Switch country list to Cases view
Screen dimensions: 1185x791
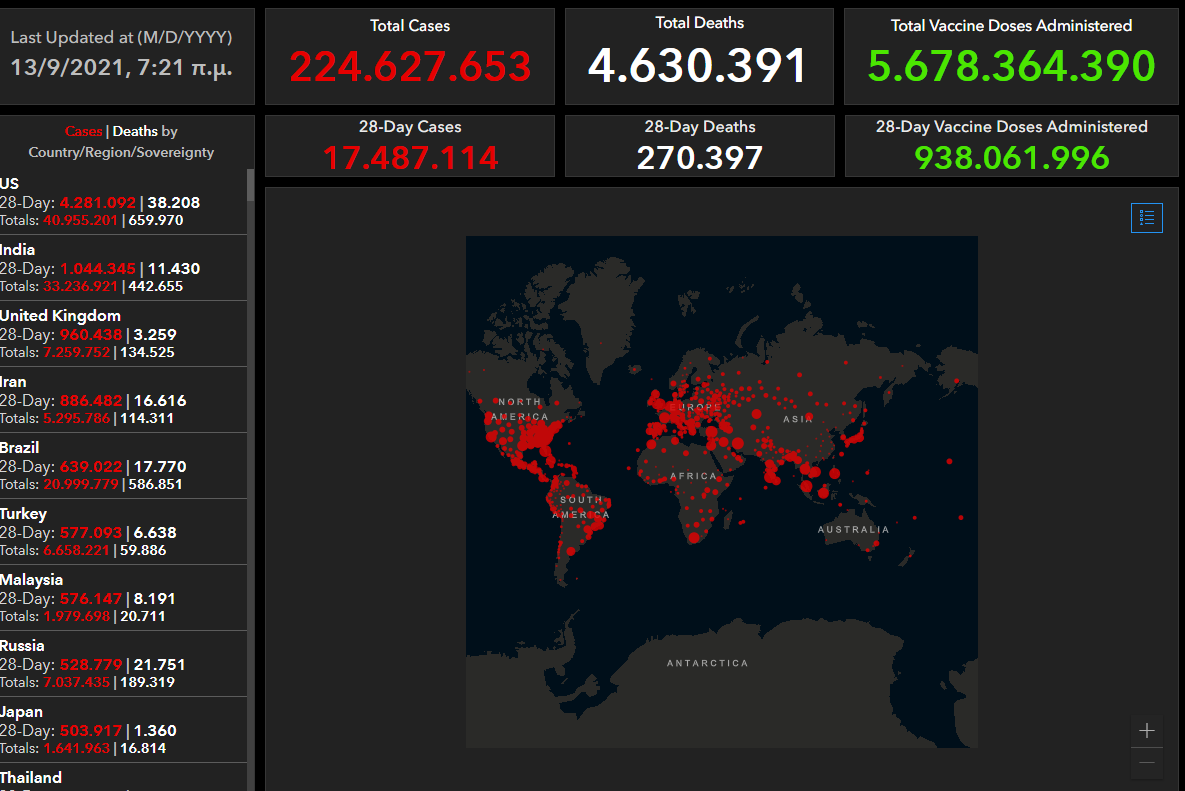click(x=84, y=131)
